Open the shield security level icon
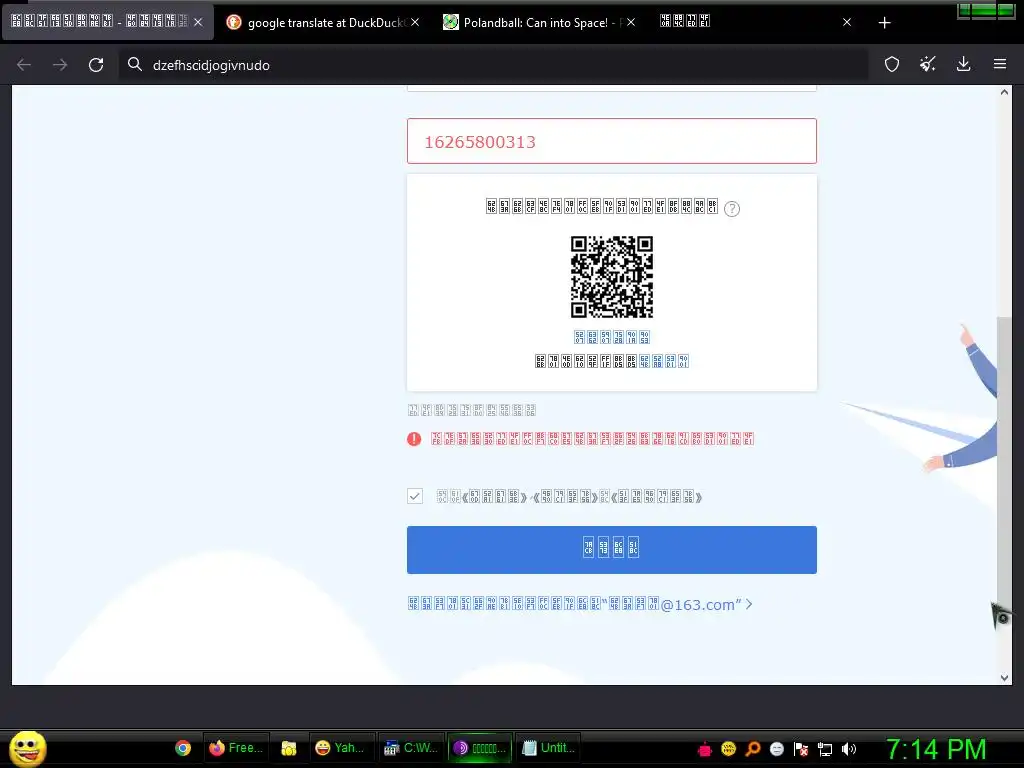This screenshot has height=768, width=1024. (x=891, y=64)
